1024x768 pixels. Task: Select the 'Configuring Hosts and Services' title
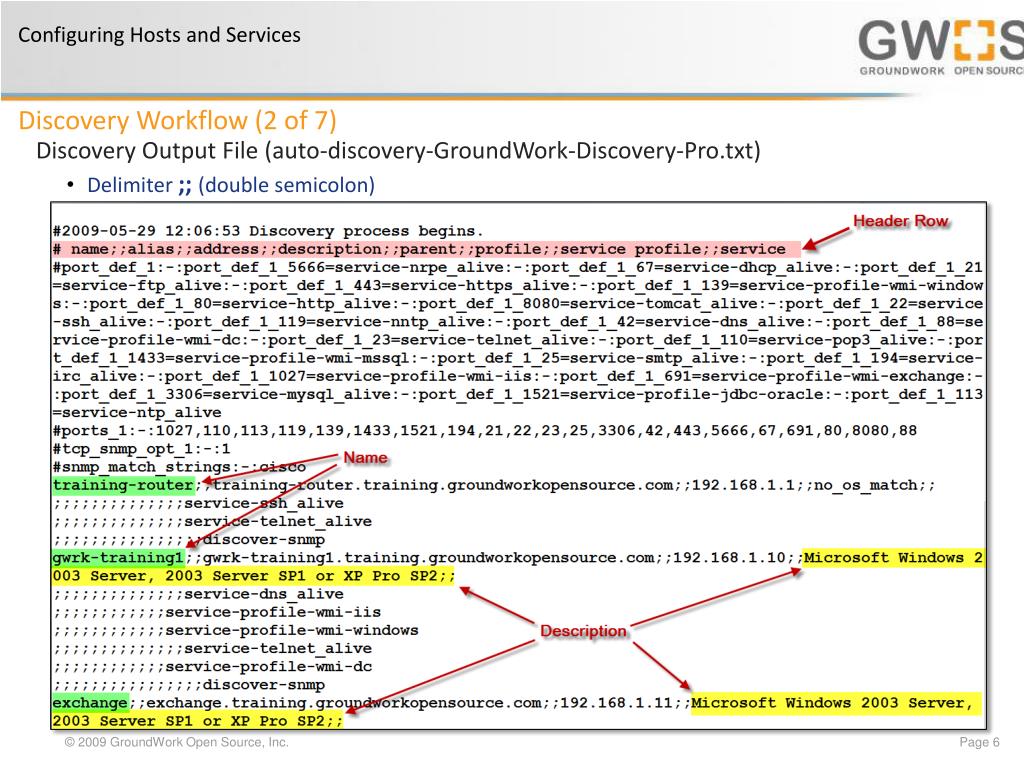point(159,35)
